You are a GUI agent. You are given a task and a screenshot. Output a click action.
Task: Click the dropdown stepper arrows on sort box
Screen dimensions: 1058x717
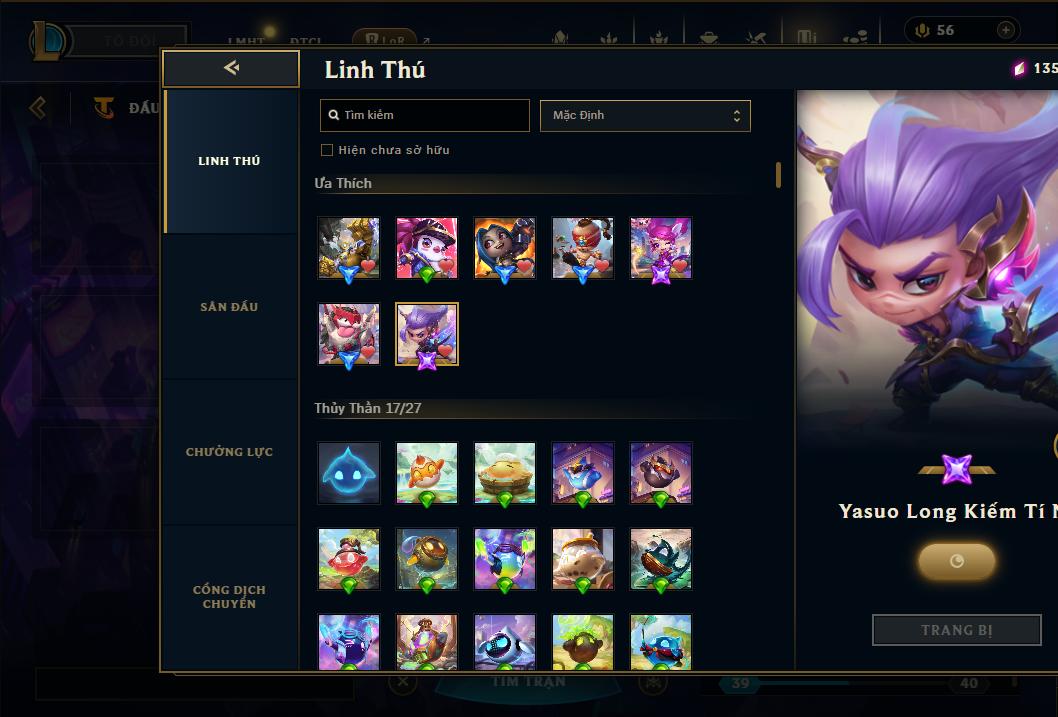coord(737,116)
